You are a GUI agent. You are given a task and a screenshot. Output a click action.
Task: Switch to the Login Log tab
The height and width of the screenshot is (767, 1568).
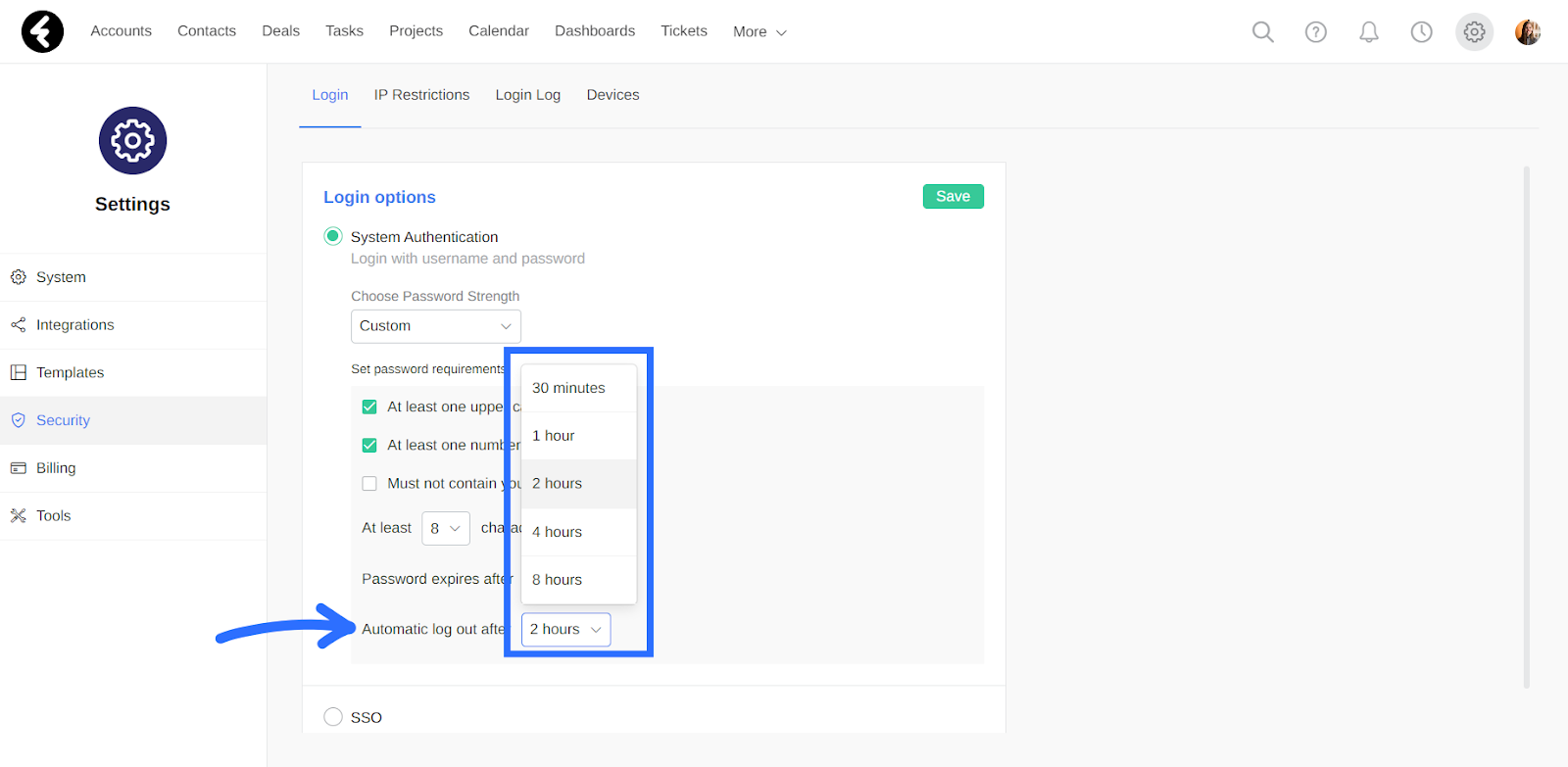pos(528,95)
